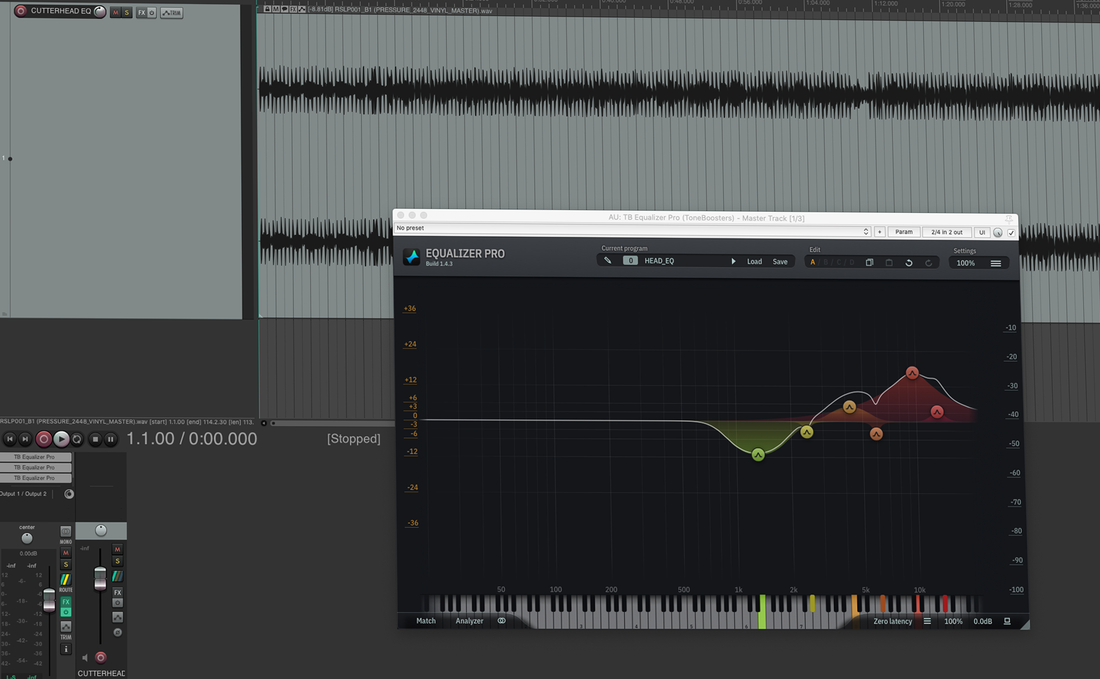1100x679 pixels.
Task: Go to project start transport button
Action: 10,439
